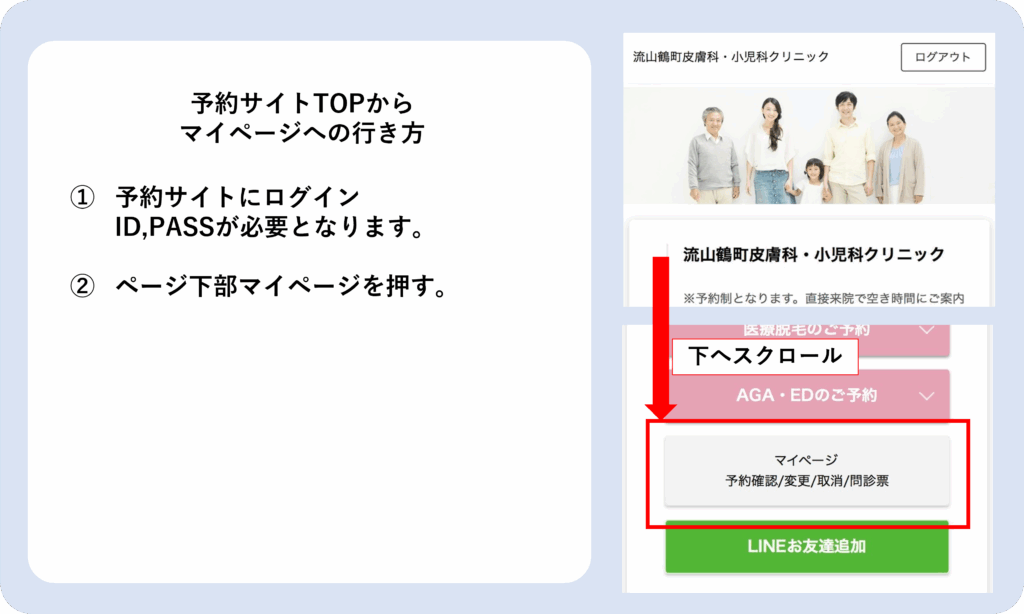Click header text 流山鶴町皮膚科・小児科クリニック

tap(731, 57)
